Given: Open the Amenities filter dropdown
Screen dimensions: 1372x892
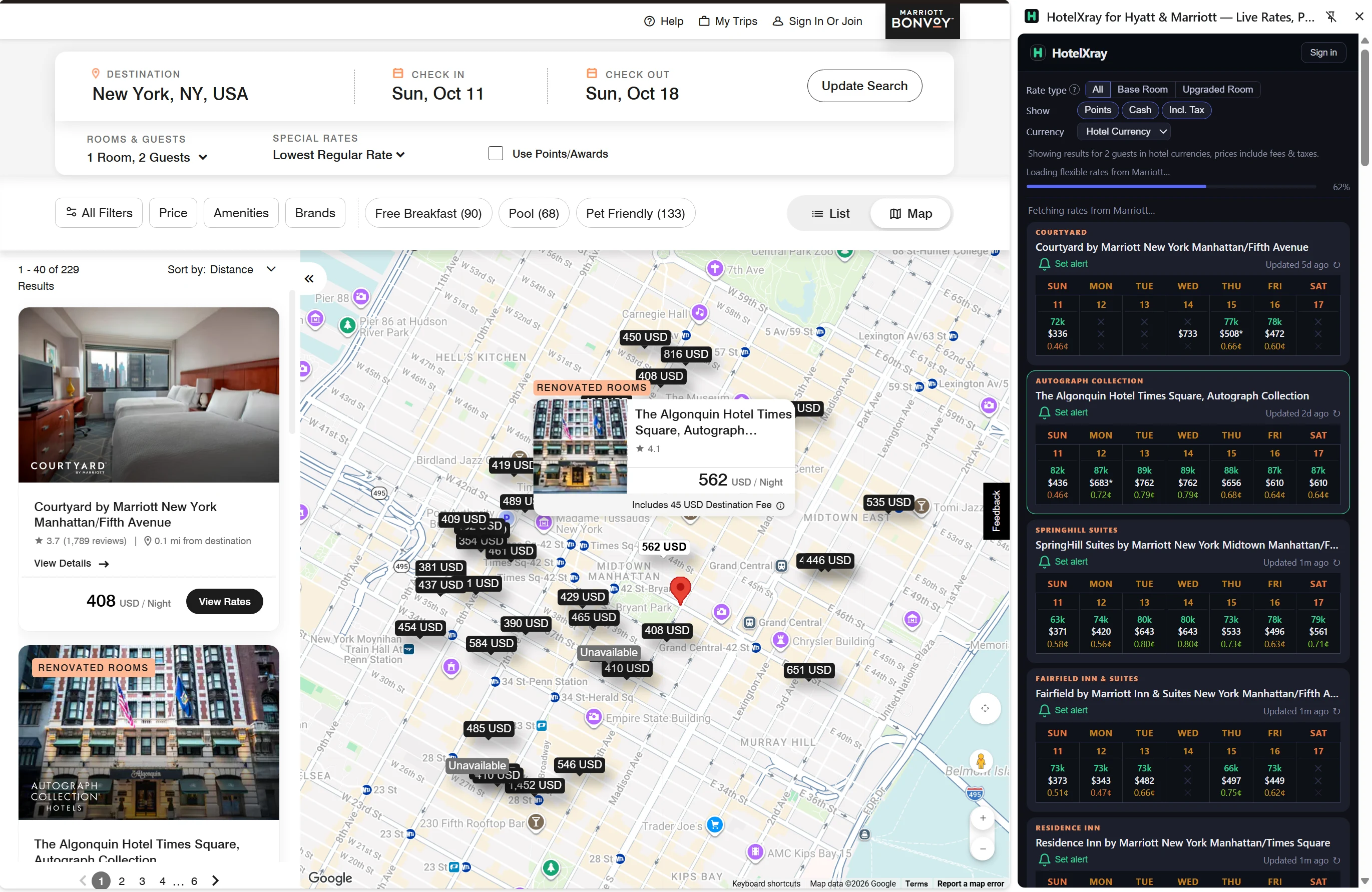Looking at the screenshot, I should pos(241,213).
